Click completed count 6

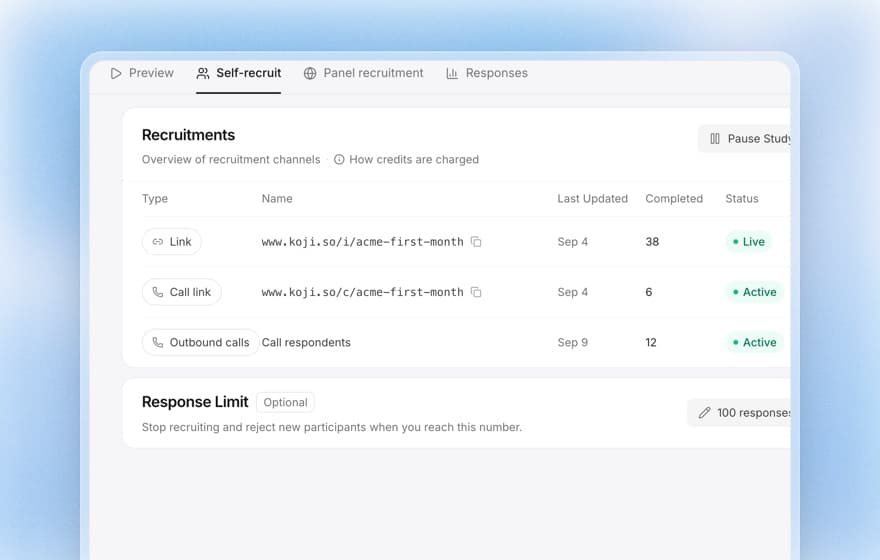coord(649,292)
